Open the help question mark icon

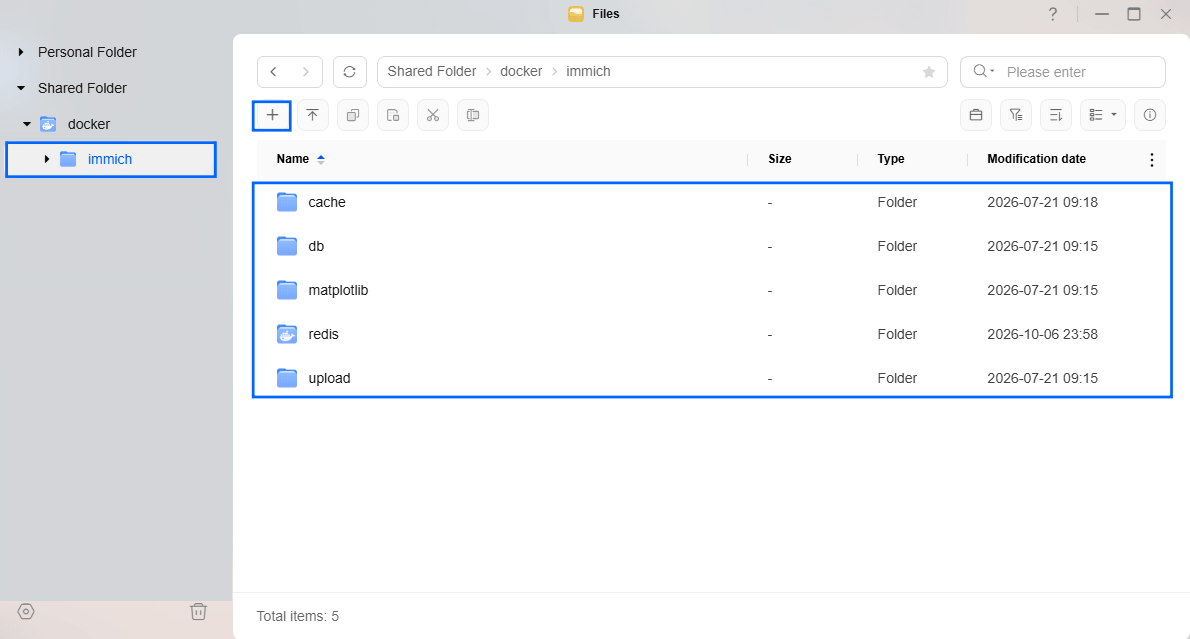tap(1053, 14)
